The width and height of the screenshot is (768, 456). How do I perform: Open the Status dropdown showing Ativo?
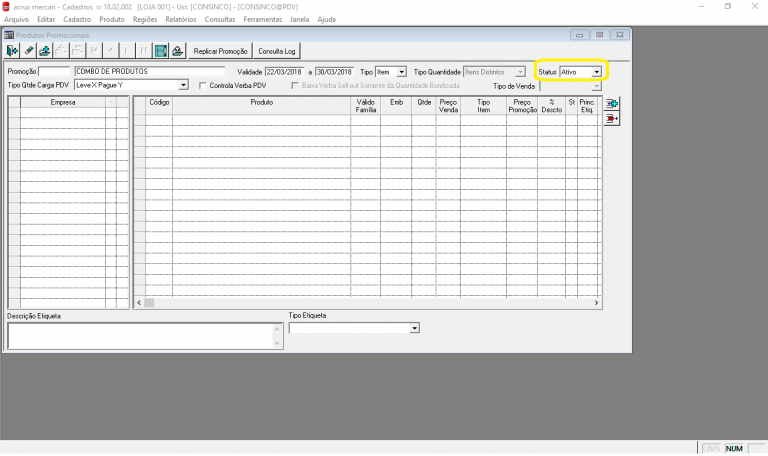tap(596, 72)
